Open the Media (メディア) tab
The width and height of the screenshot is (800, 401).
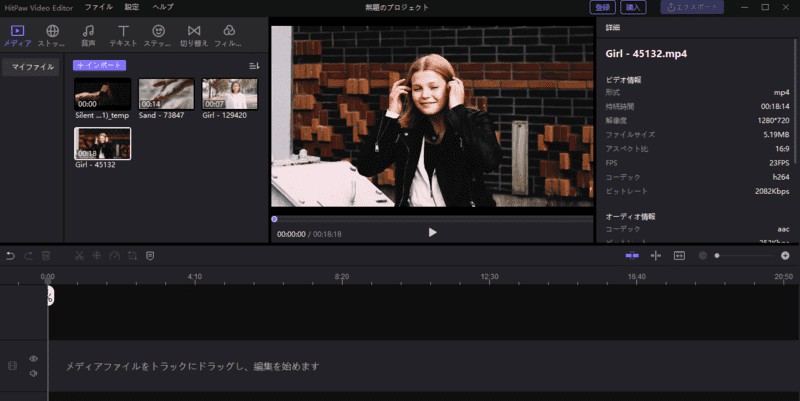pyautogui.click(x=17, y=36)
